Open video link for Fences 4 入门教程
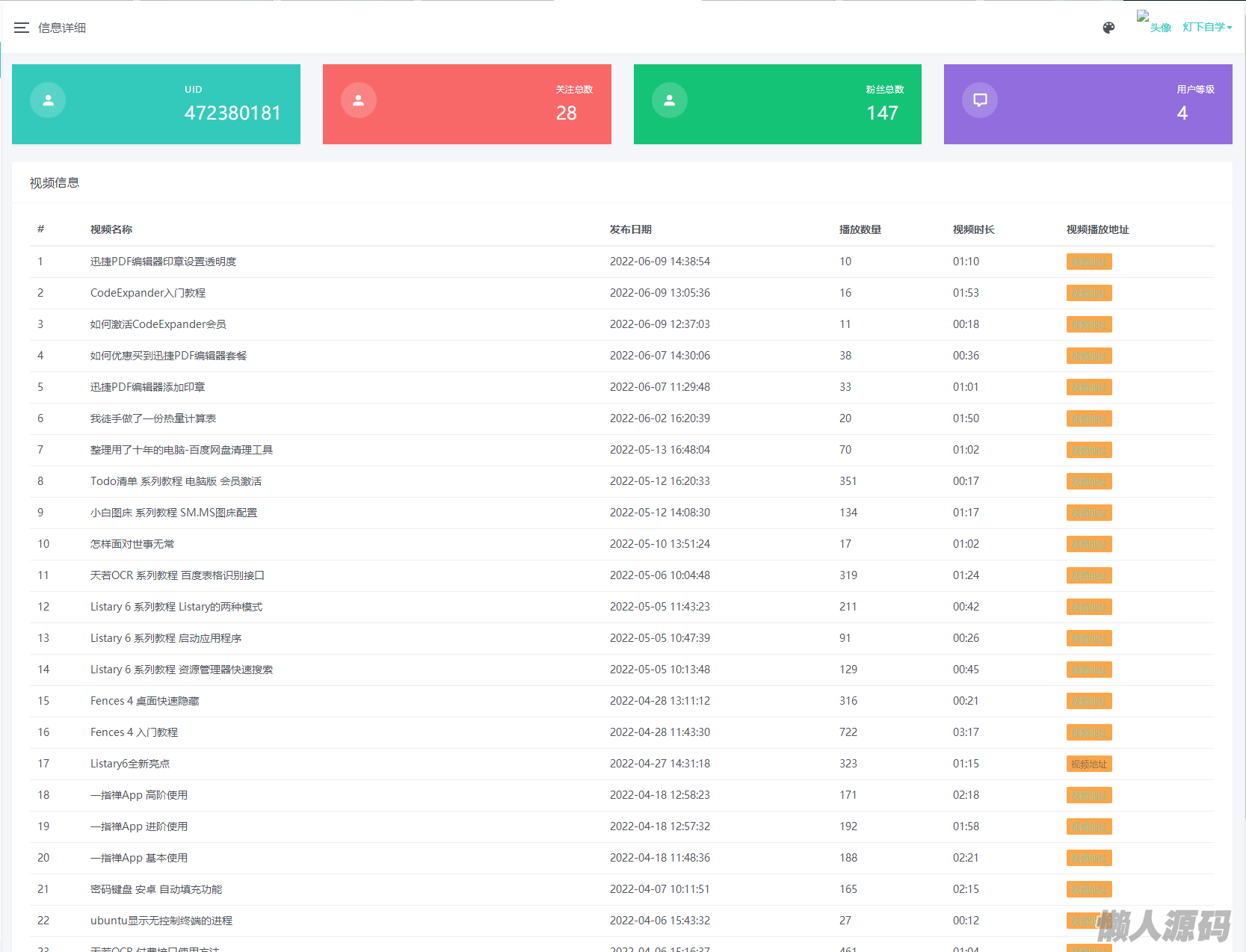 [1088, 732]
